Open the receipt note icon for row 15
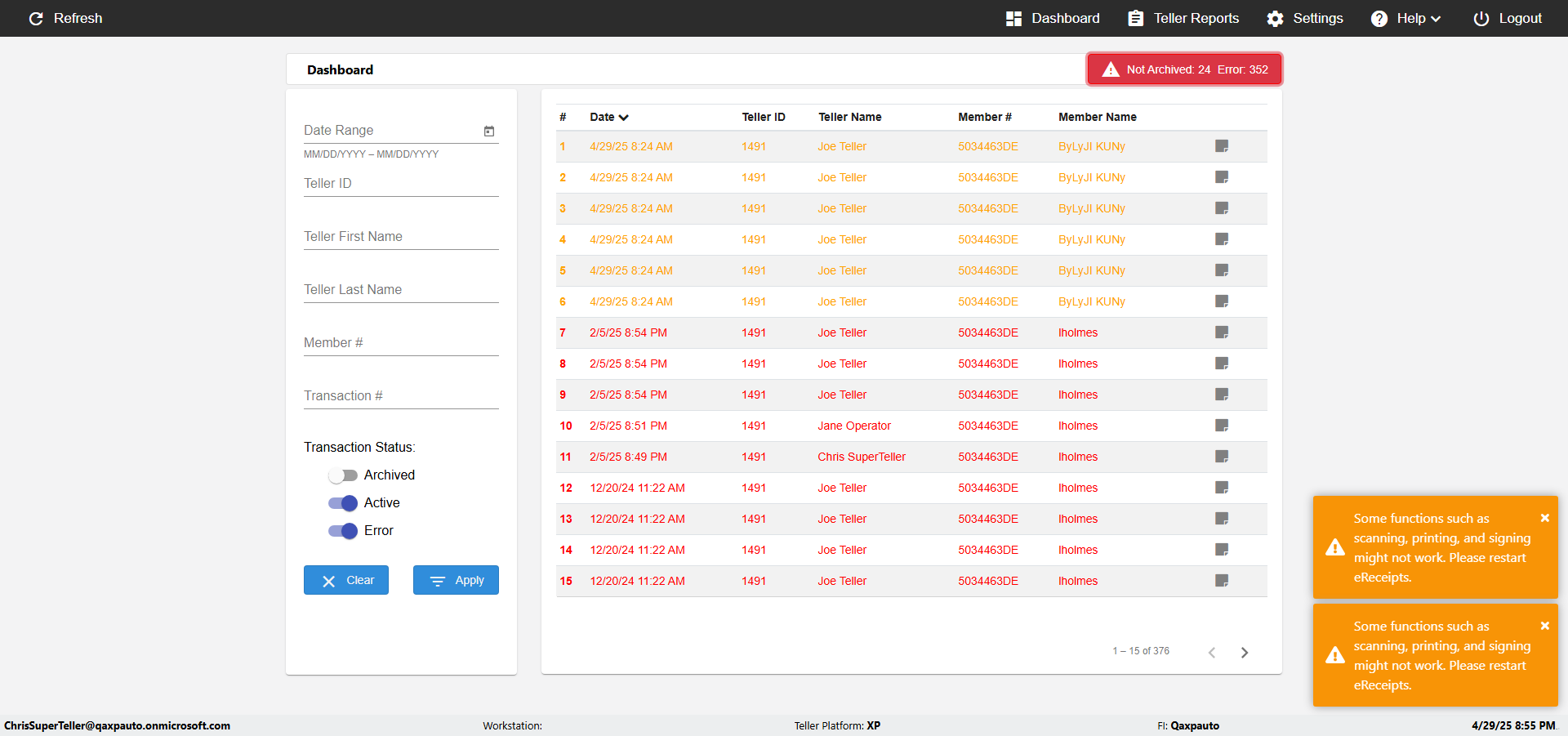1568x736 pixels. (1222, 581)
